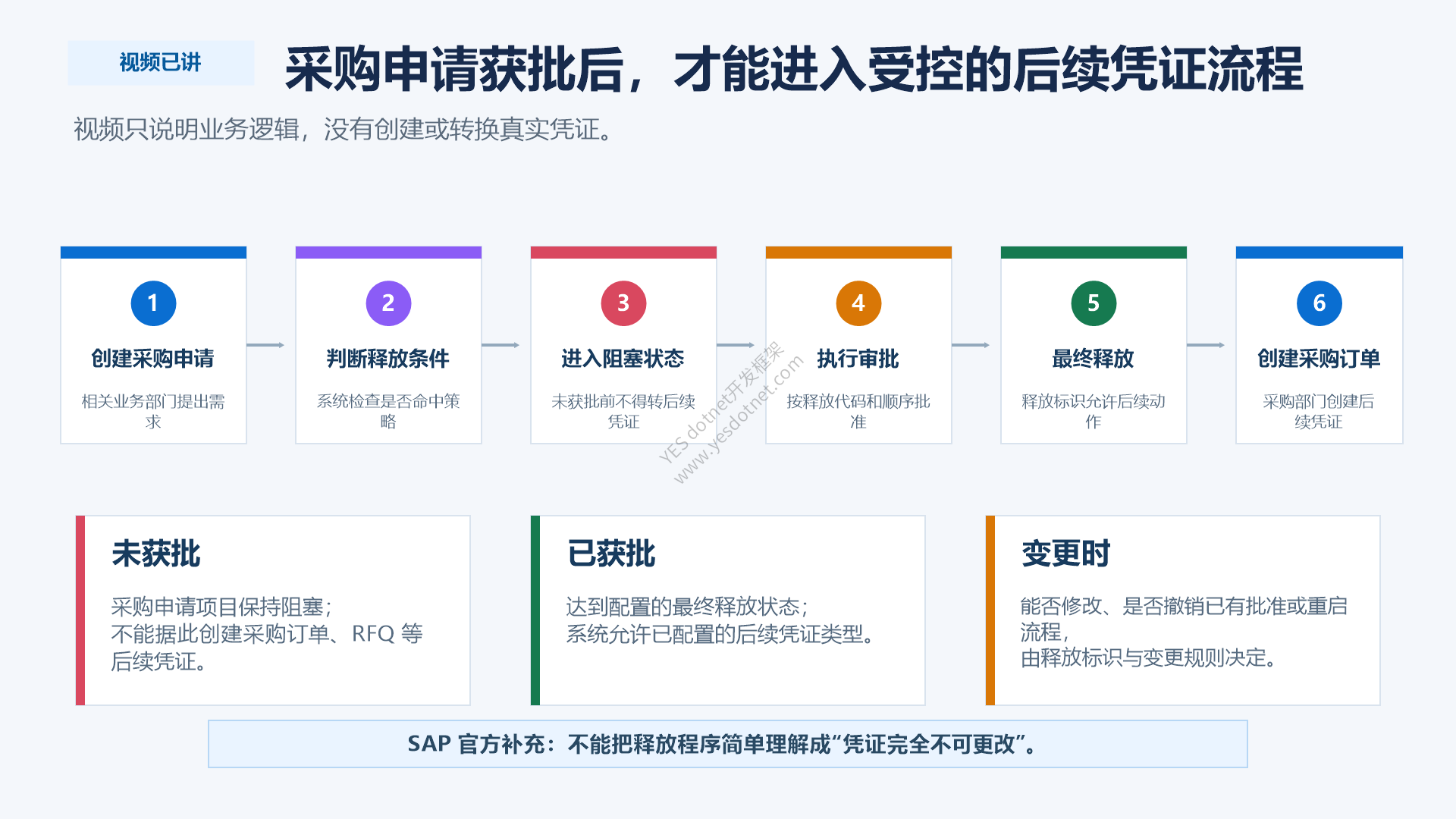The image size is (1456, 819).
Task: Select the 未获批 card heading
Action: [x=156, y=554]
